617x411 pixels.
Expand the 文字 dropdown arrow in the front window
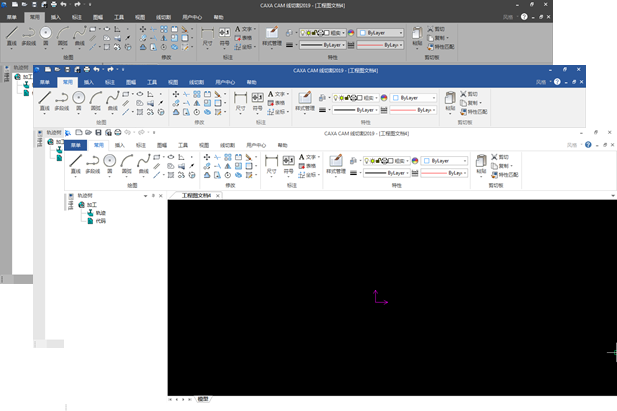click(x=318, y=157)
